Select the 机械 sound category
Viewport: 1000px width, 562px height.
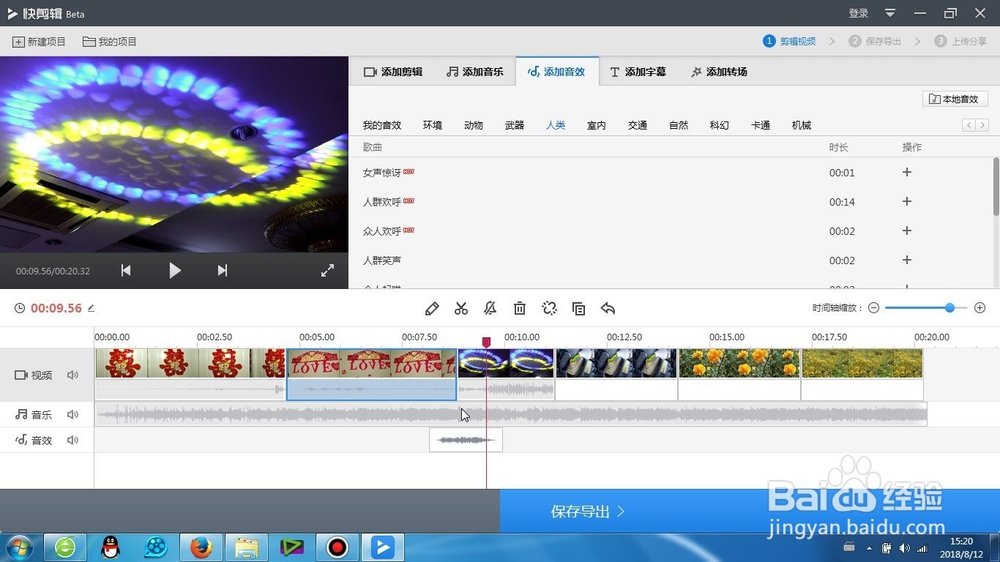pos(801,125)
